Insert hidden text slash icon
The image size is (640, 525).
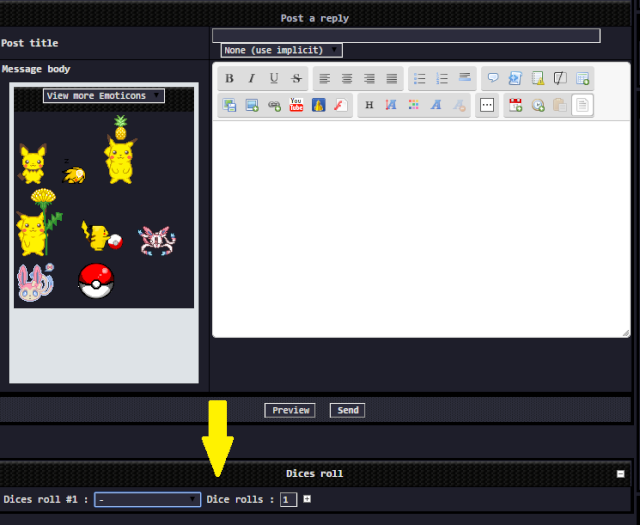click(560, 78)
